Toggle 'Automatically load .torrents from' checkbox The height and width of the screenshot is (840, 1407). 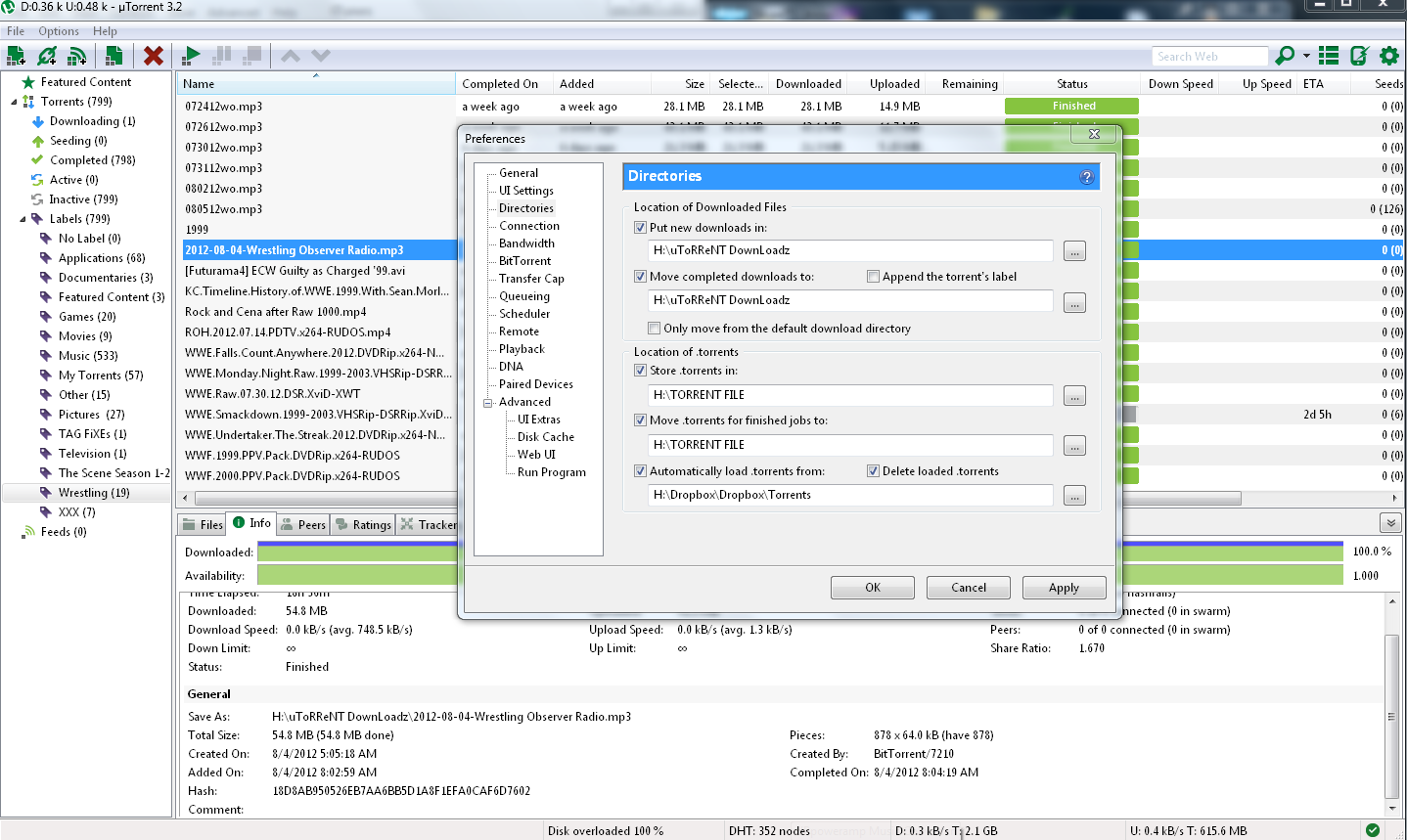click(x=640, y=471)
